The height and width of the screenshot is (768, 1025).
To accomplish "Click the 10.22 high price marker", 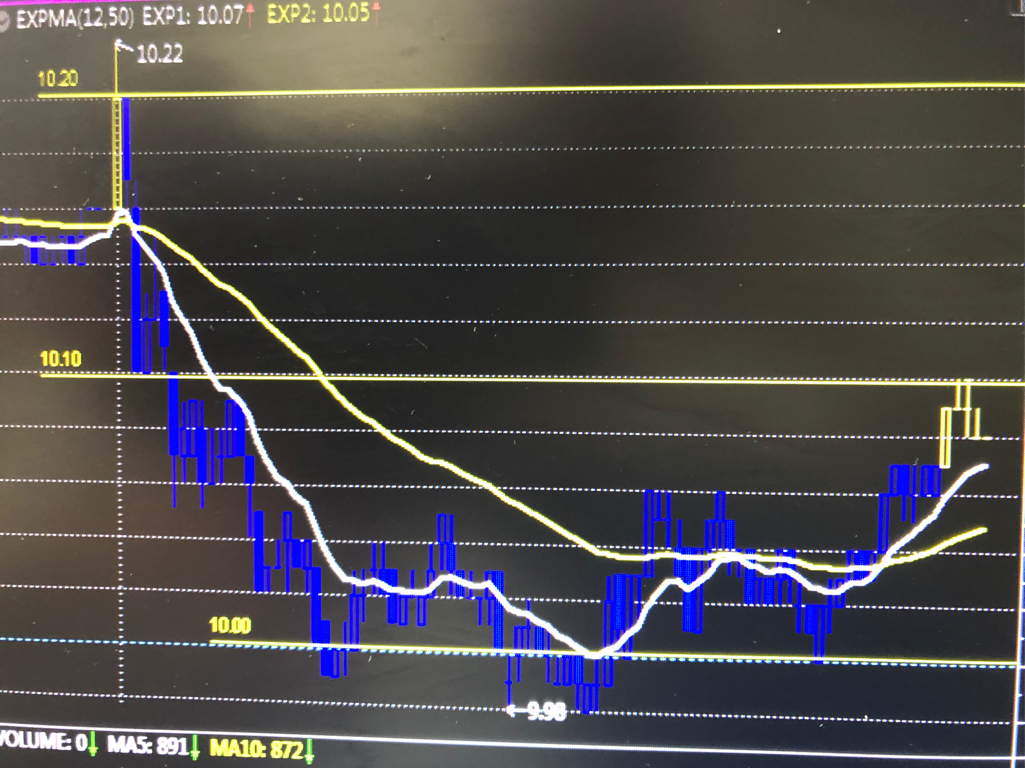I will pos(160,54).
